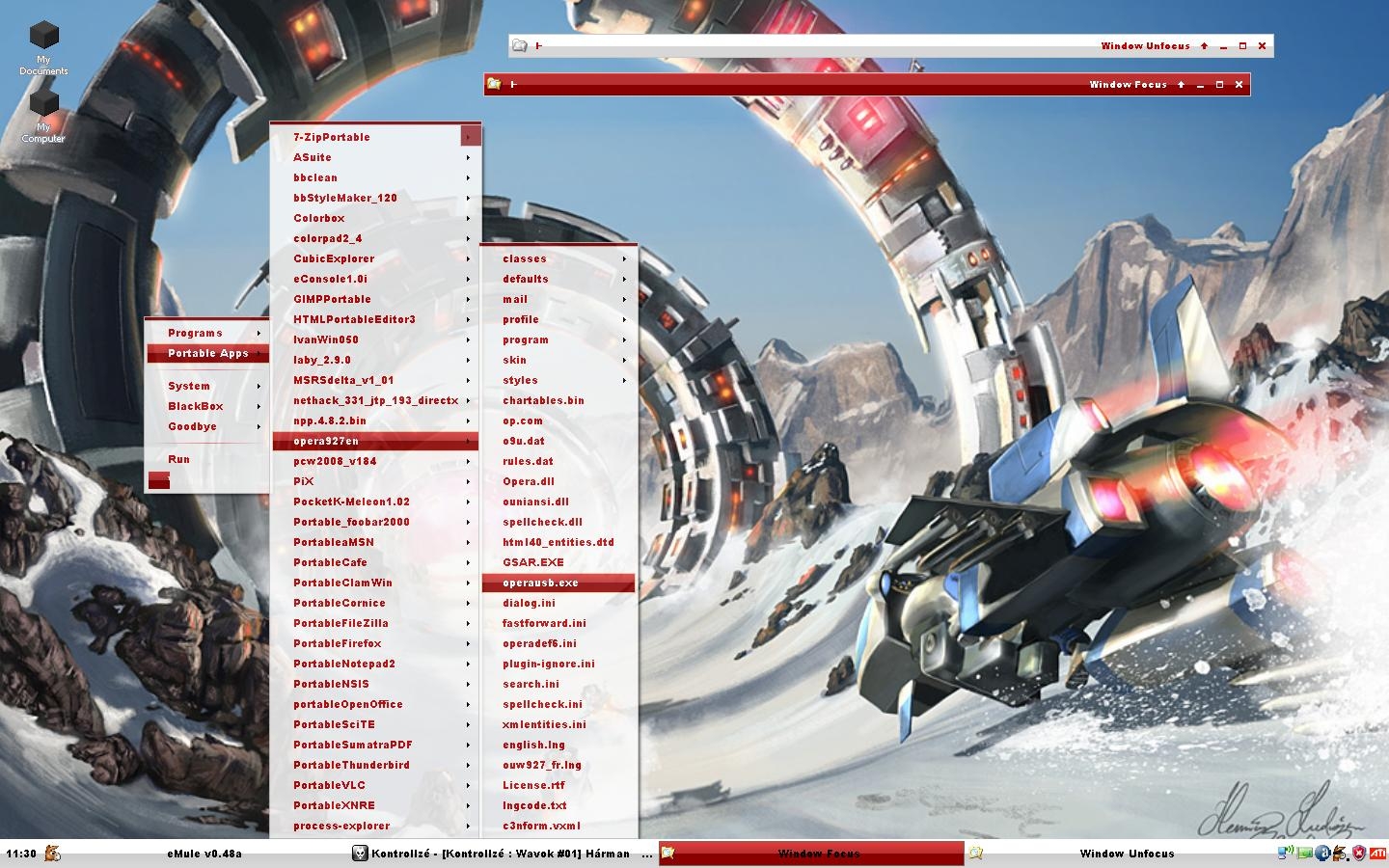Open Opera.dll entry

pyautogui.click(x=558, y=482)
